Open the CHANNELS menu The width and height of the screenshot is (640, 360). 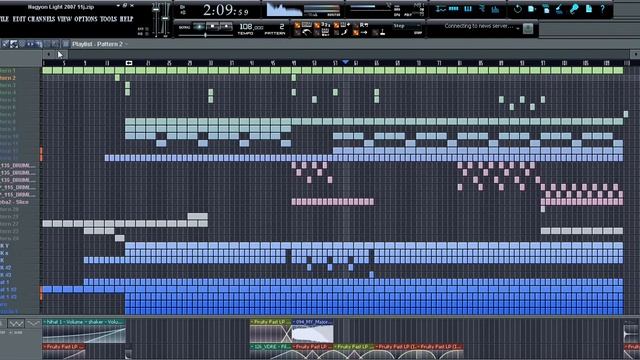[x=42, y=19]
